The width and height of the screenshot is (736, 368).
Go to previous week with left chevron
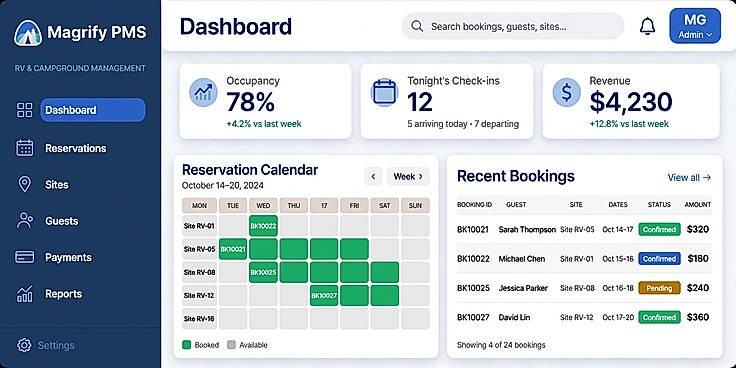point(373,176)
